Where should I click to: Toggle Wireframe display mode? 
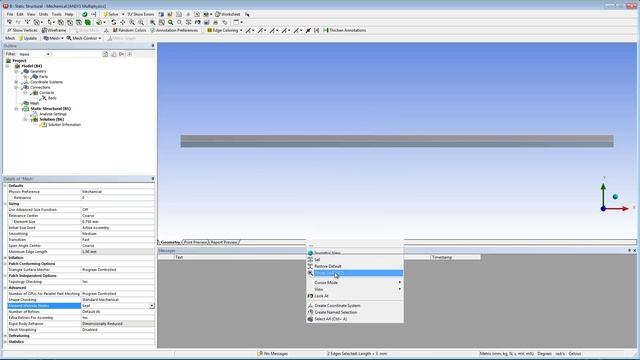[54, 30]
